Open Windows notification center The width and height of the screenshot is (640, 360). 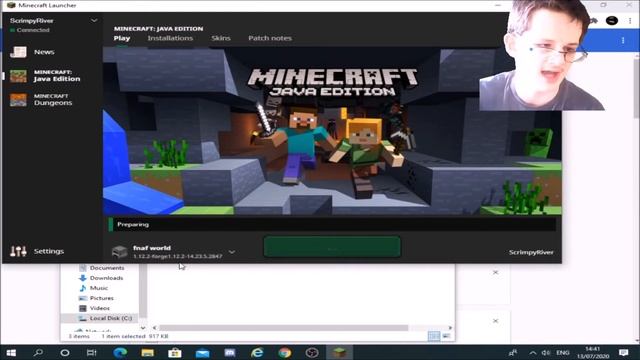623,353
